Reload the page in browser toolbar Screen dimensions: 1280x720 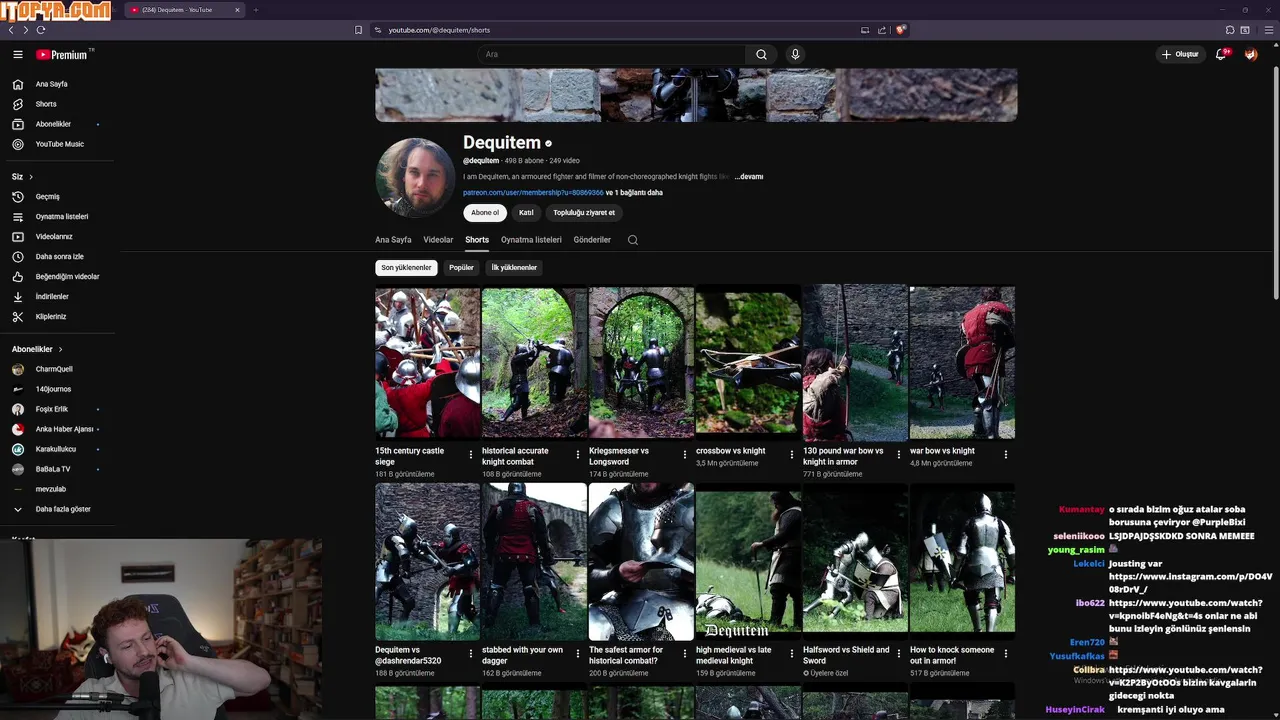click(x=40, y=30)
